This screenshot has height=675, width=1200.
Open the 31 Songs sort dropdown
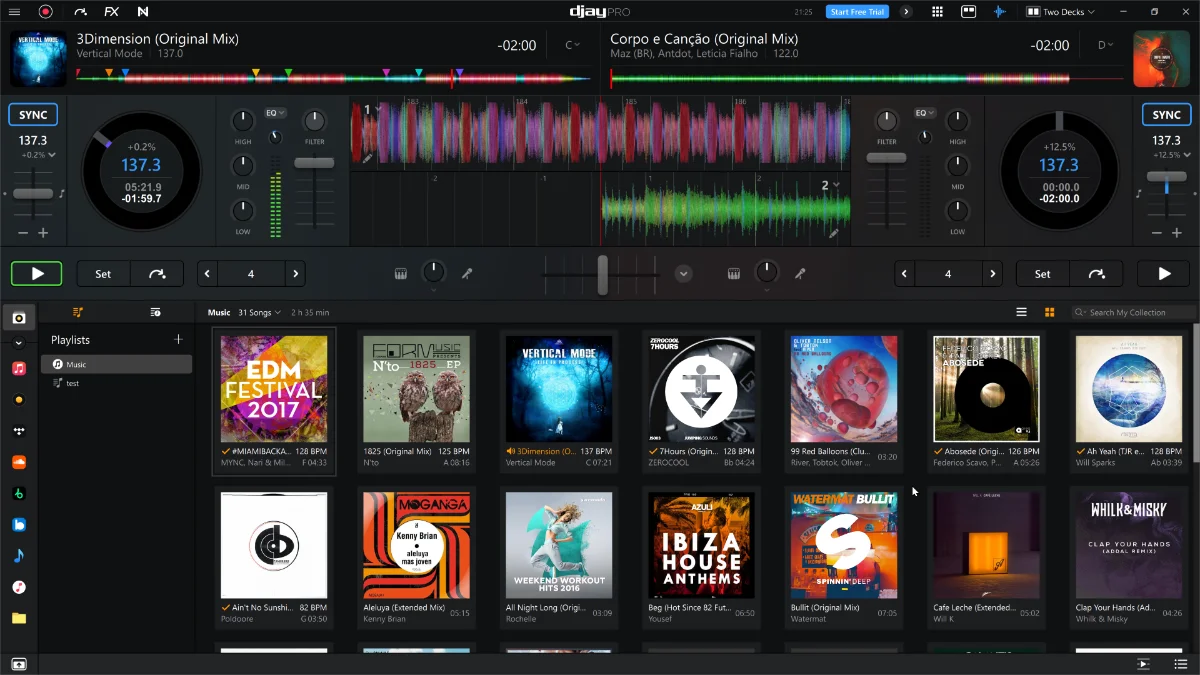259,313
